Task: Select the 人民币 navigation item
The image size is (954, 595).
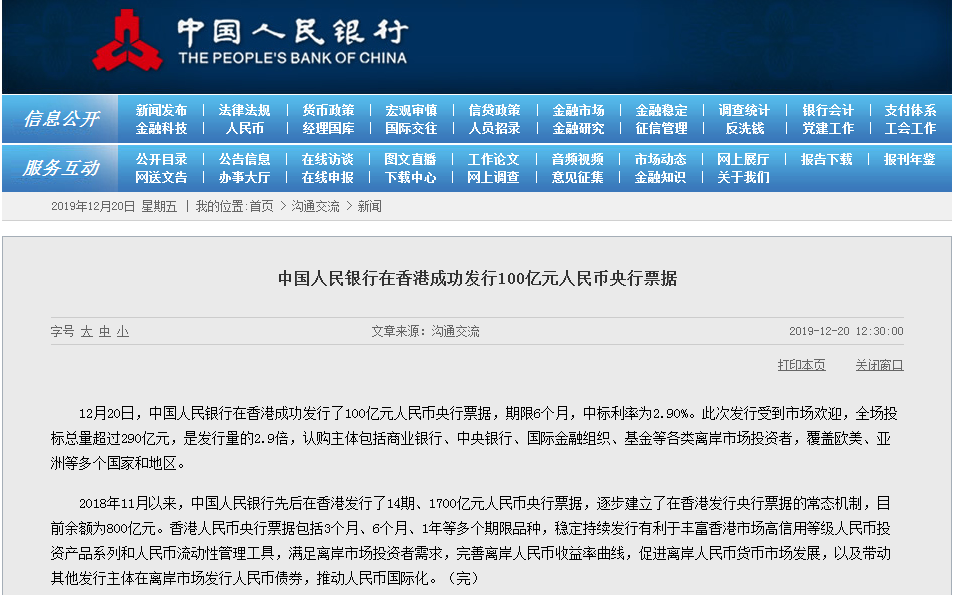Action: click(244, 128)
